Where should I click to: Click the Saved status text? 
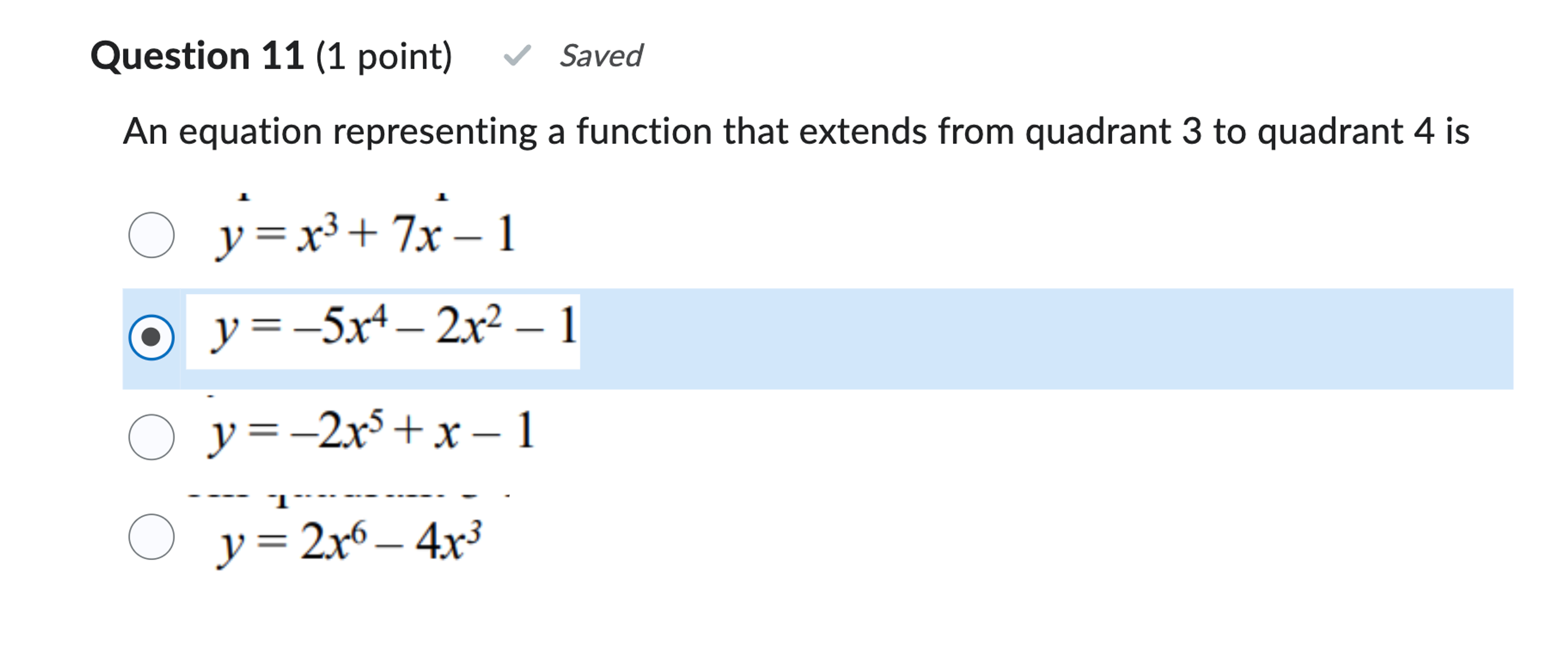[601, 57]
